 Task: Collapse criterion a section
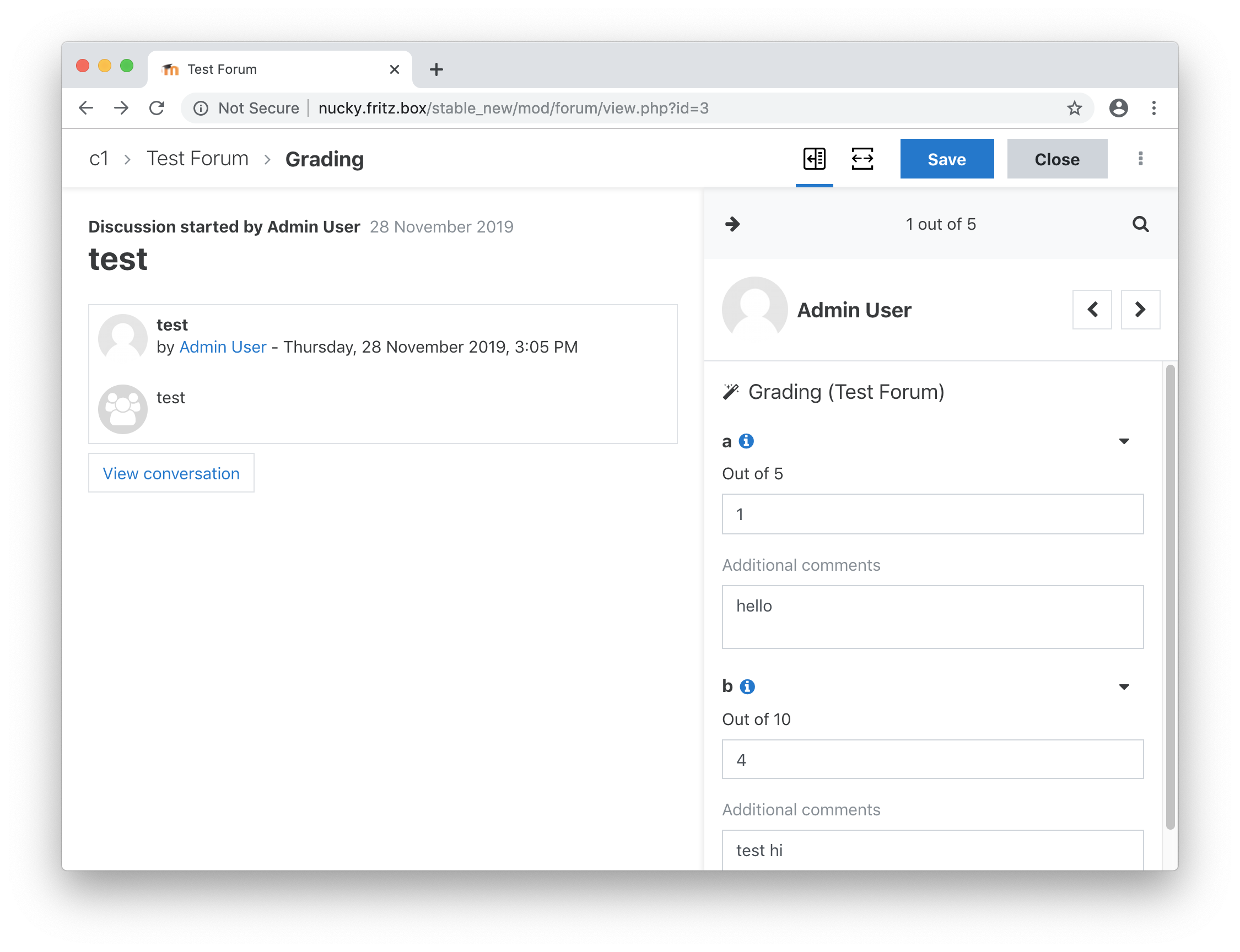point(1124,441)
